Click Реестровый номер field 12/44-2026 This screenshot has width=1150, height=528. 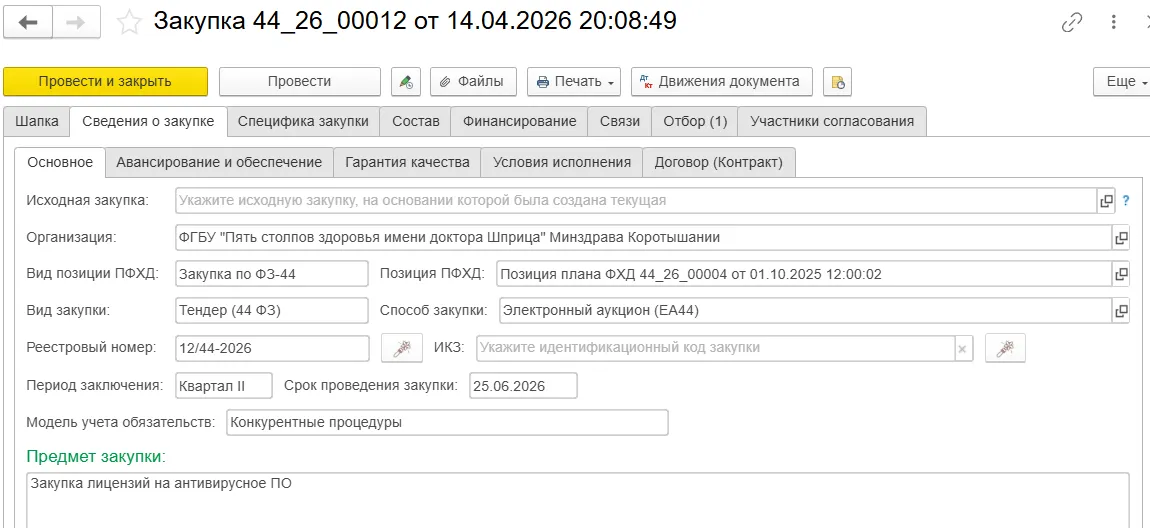tap(273, 348)
